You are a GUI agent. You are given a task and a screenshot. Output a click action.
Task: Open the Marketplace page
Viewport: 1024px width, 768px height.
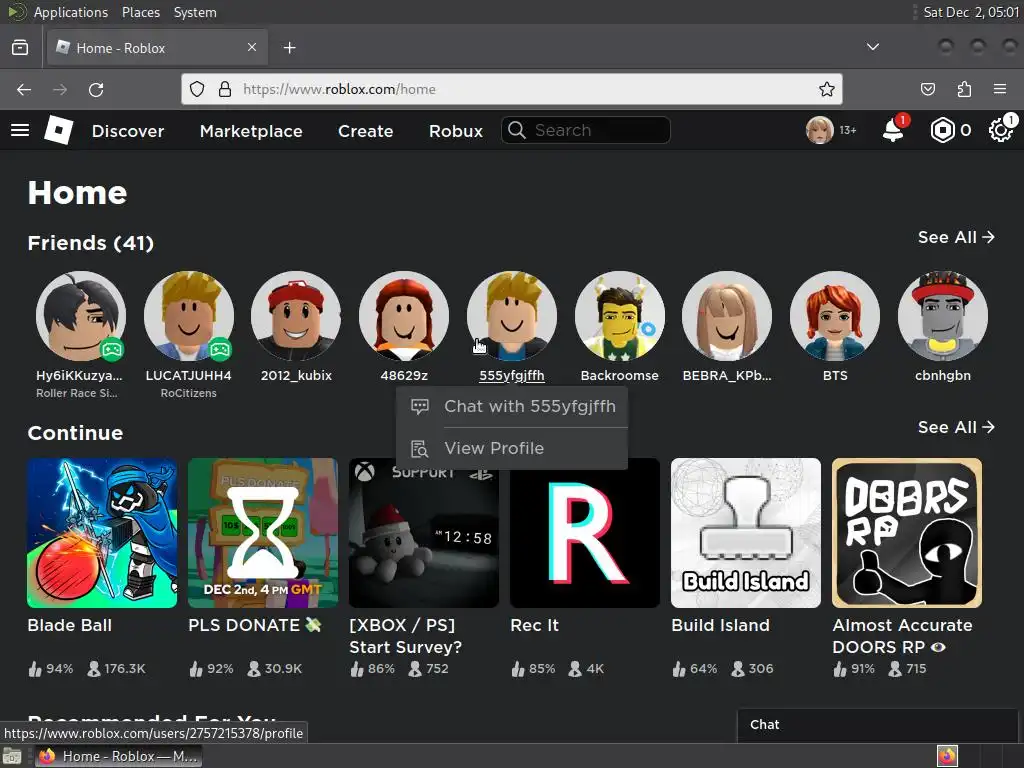[251, 131]
